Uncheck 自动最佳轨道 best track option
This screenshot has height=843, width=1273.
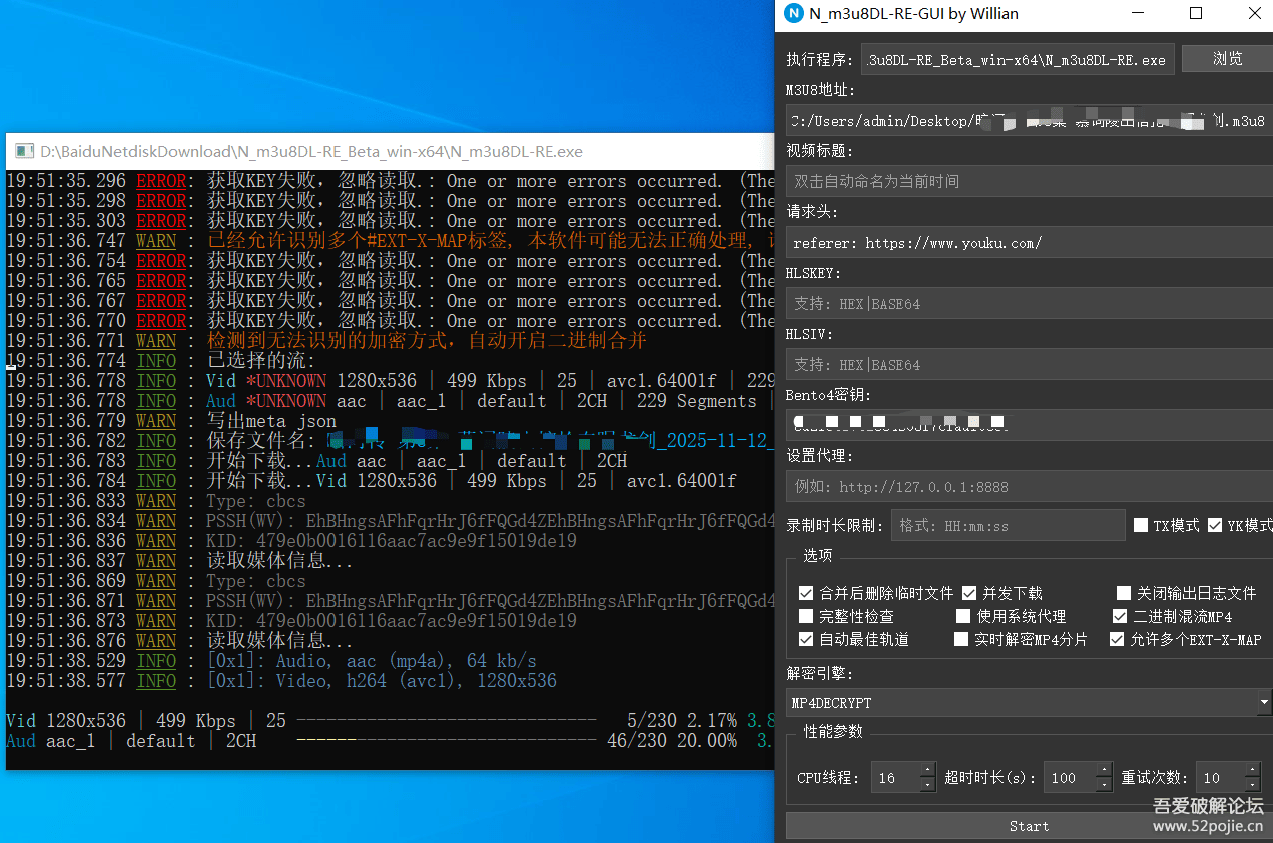click(x=806, y=640)
